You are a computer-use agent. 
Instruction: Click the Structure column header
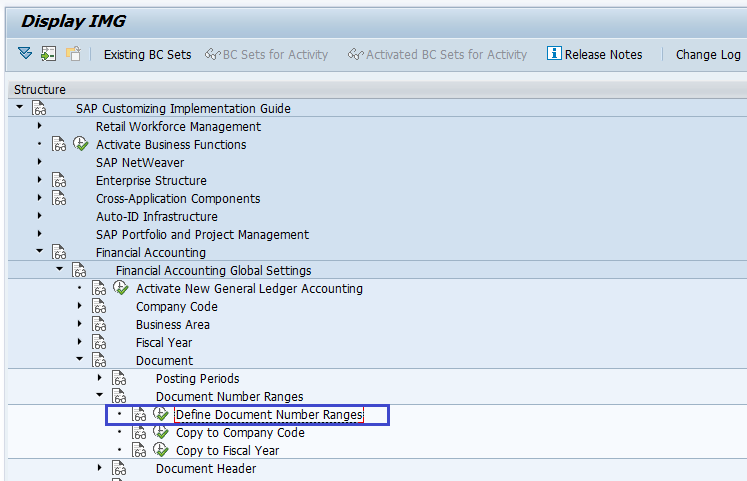pos(40,90)
